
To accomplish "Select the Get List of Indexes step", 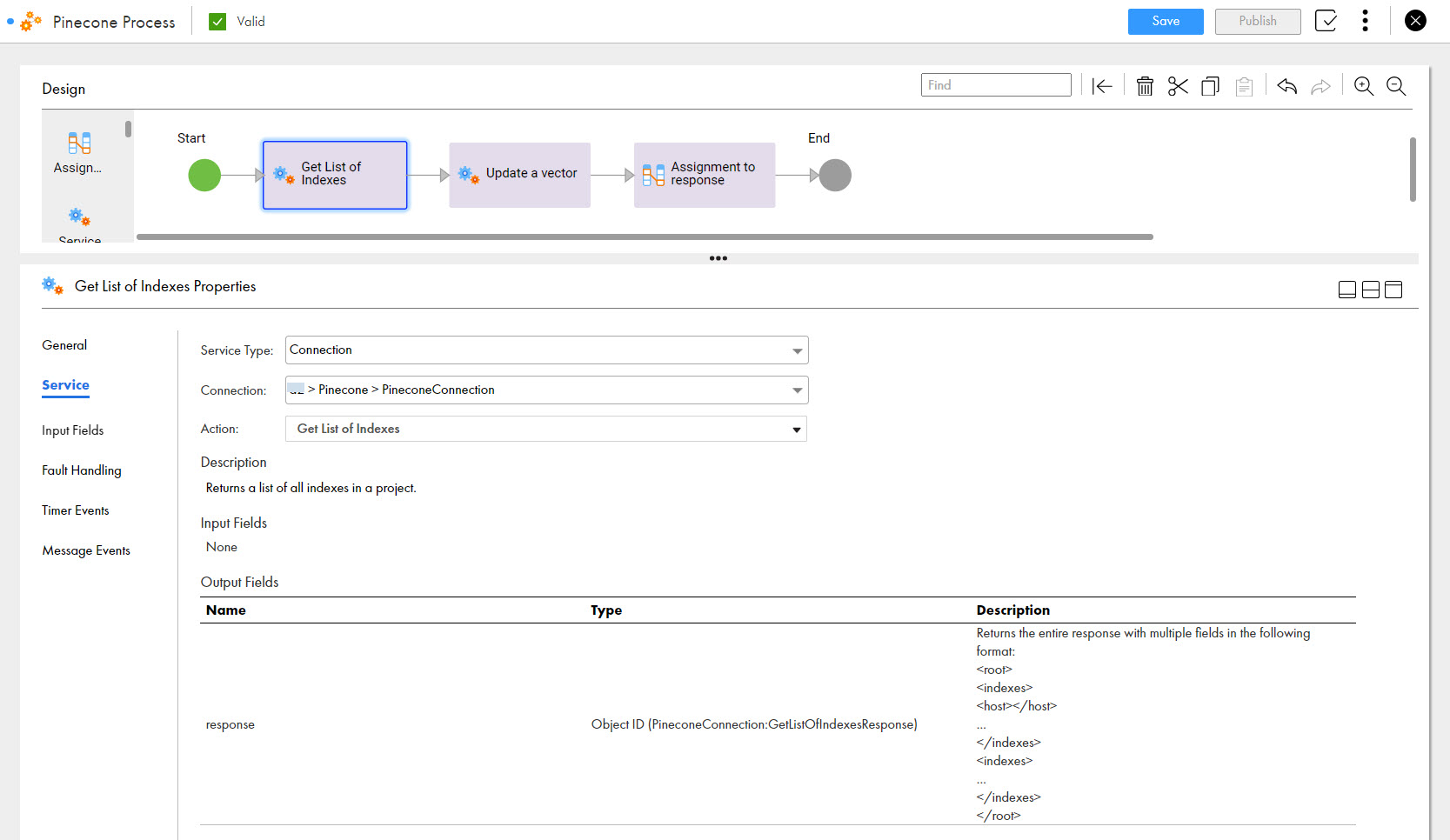I will click(x=335, y=175).
